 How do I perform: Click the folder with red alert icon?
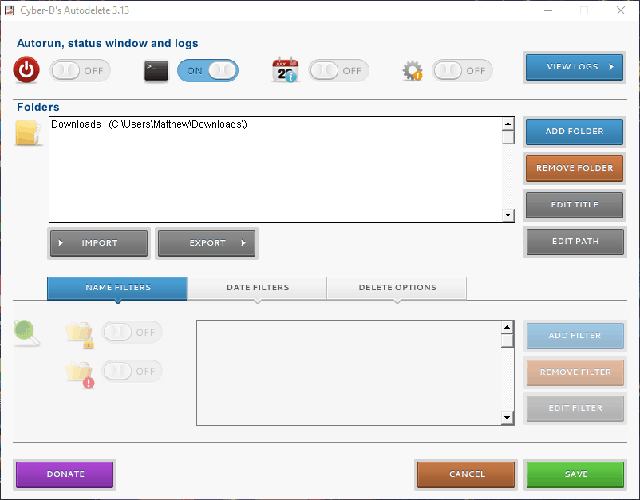[80, 374]
